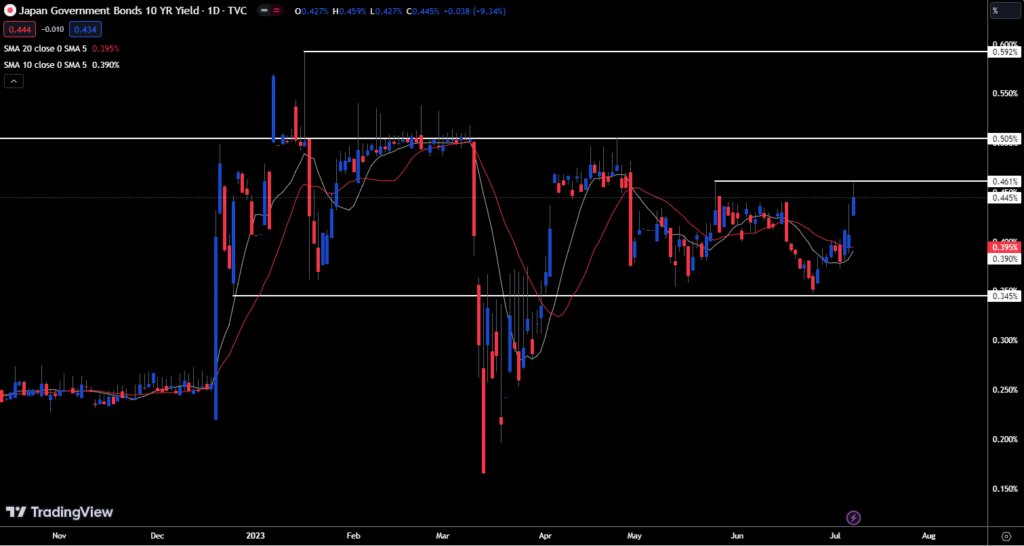
Task: Click the 0.250% price axis tick
Action: pyautogui.click(x=1004, y=390)
